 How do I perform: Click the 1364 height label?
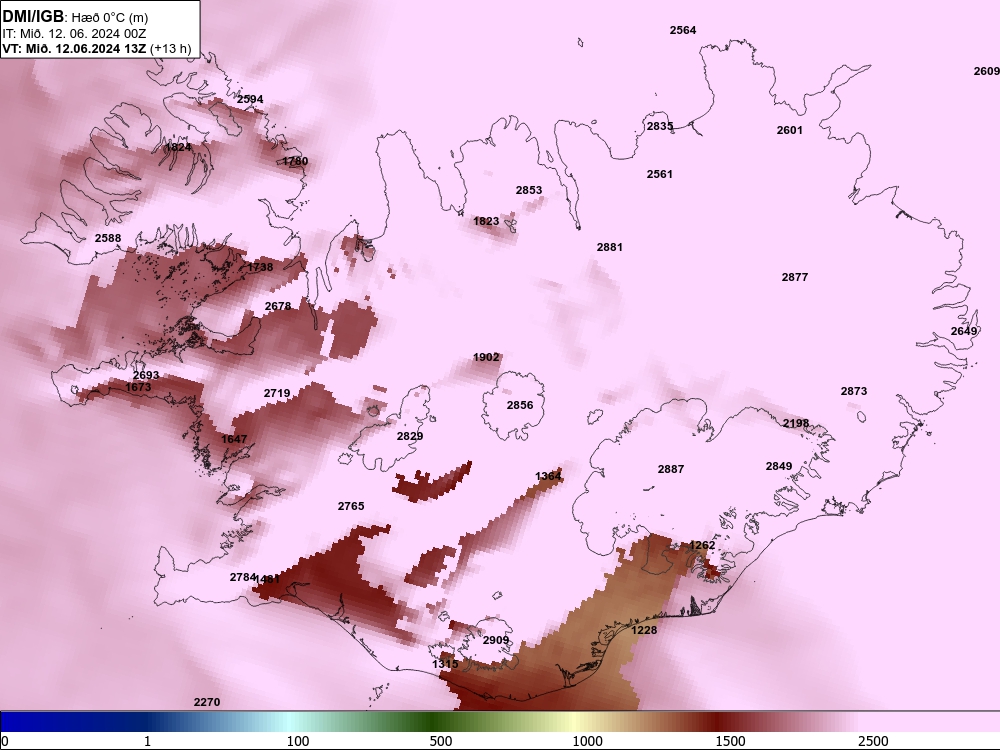click(x=548, y=476)
